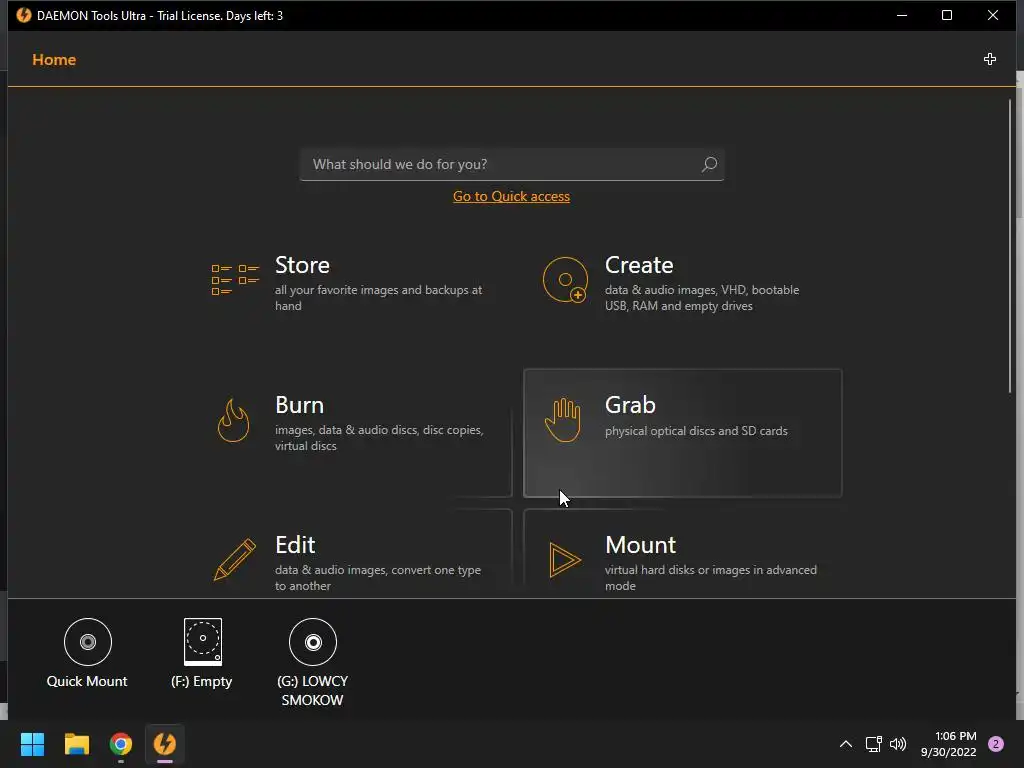Viewport: 1024px width, 768px height.
Task: Click the Edit heading
Action: click(x=295, y=545)
